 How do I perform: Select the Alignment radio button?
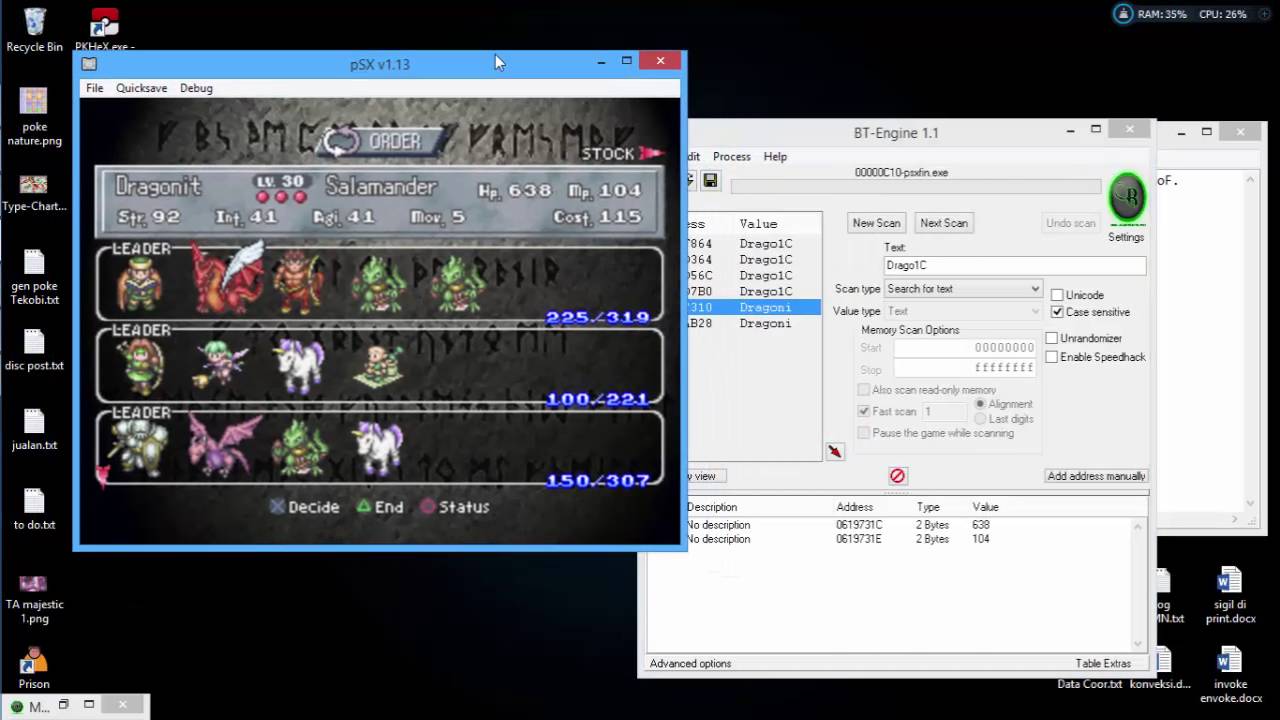[980, 404]
